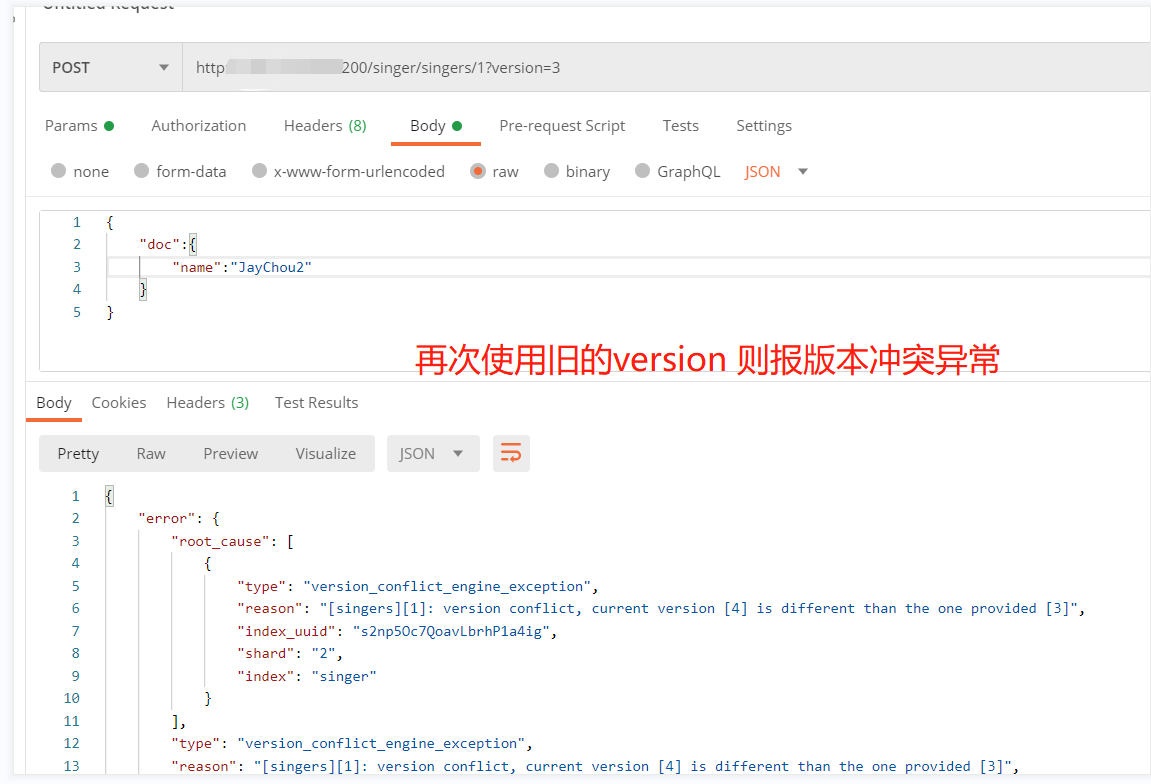Screen dimensions: 1151x784
Task: Select the GraphQL body type
Action: coord(678,171)
